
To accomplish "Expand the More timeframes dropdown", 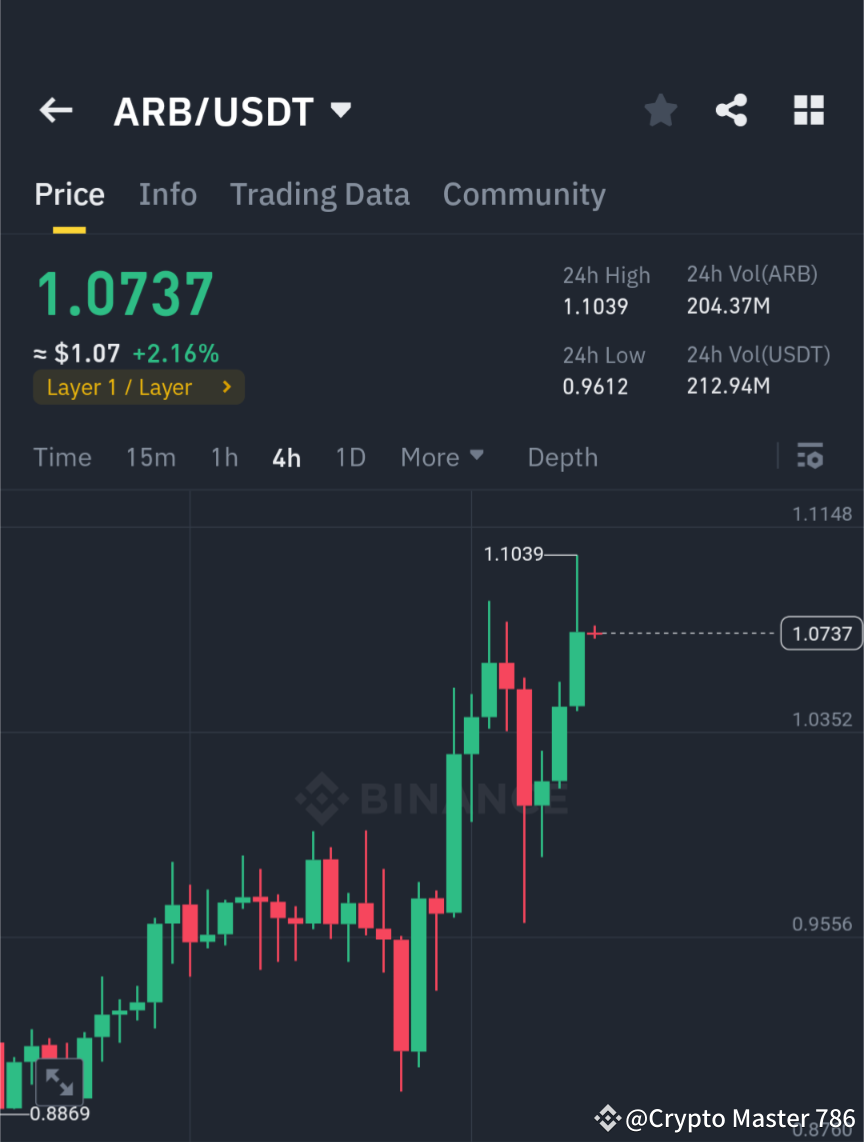I will 442,457.
